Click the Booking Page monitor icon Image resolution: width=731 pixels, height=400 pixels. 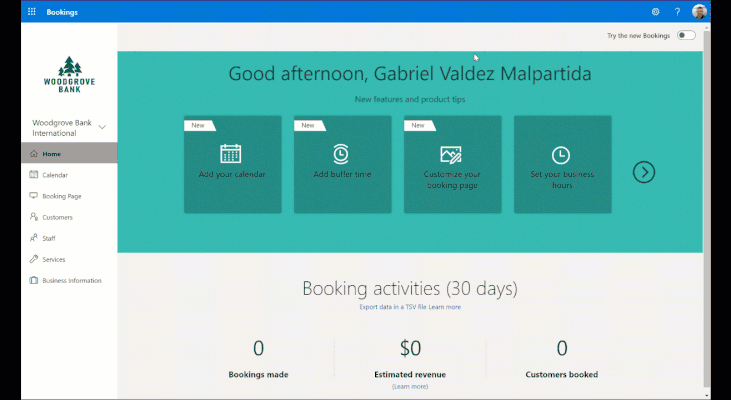point(34,196)
